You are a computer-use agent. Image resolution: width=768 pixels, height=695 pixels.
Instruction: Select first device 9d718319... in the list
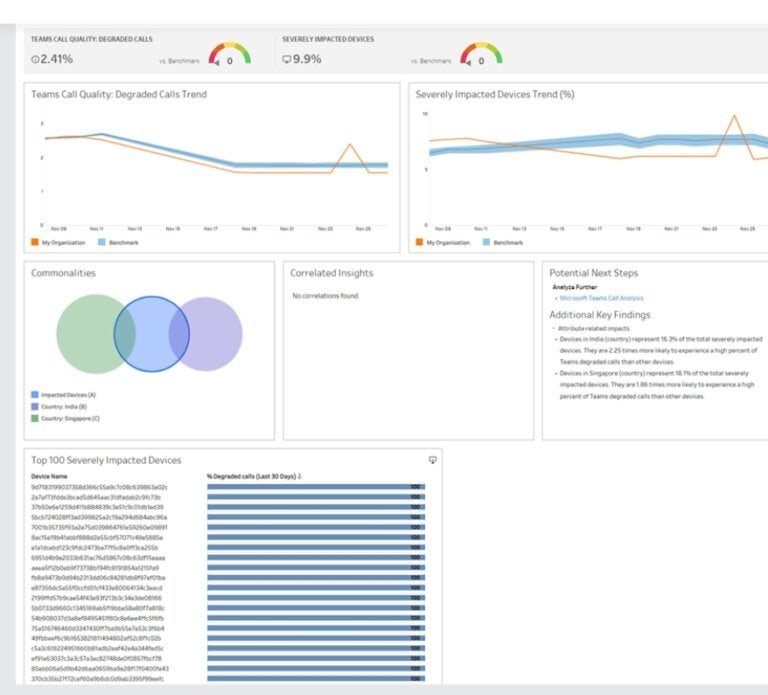coord(97,487)
